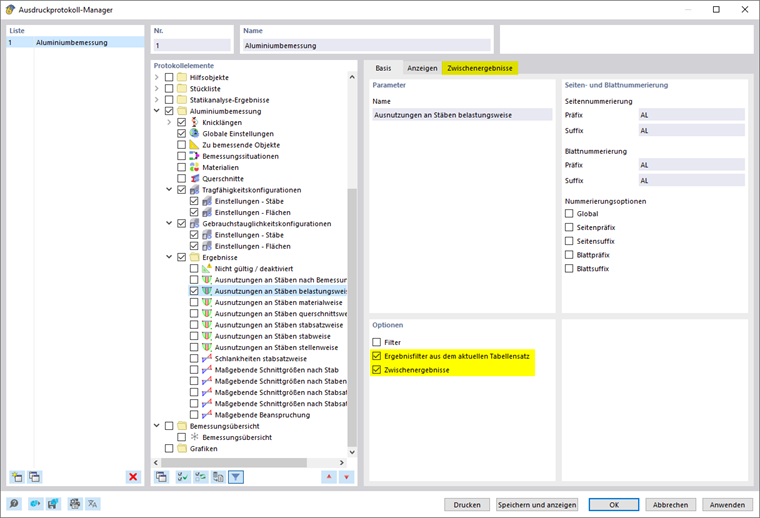Uncheck the Zwischenergebnisse option checkbox
The width and height of the screenshot is (760, 518).
[x=377, y=370]
